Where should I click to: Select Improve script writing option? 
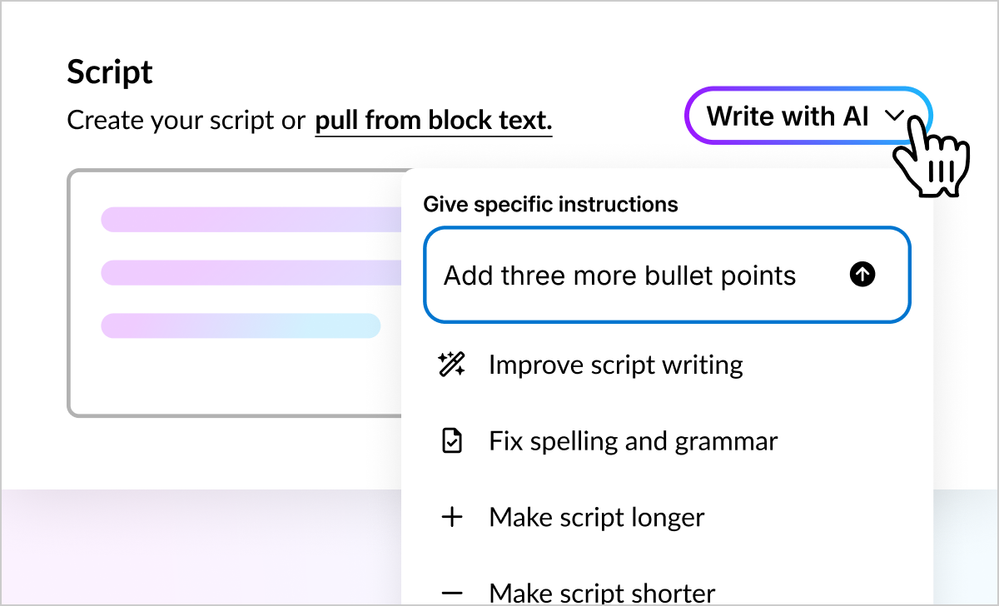pos(615,364)
